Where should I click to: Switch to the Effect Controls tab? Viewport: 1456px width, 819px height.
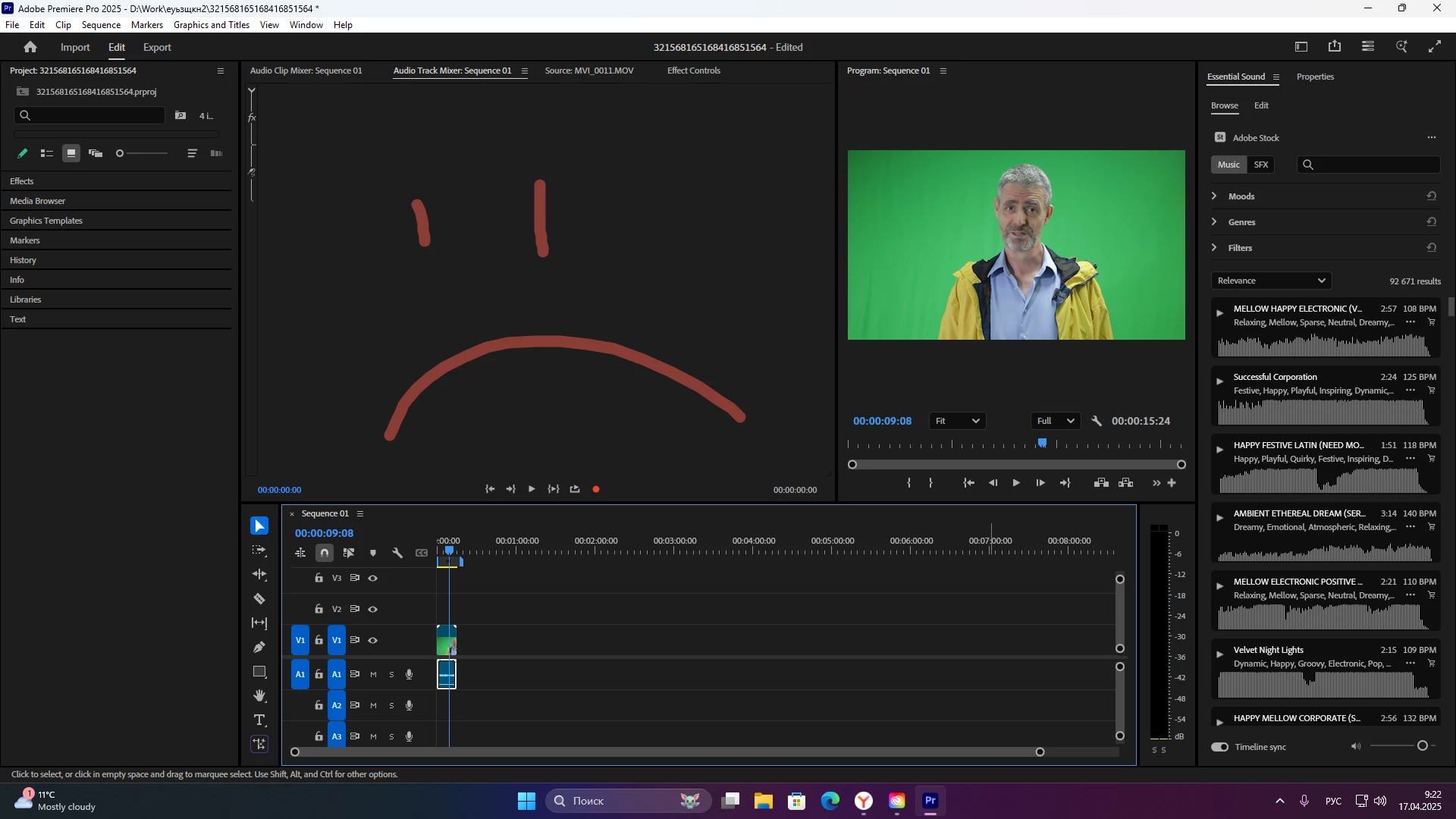pyautogui.click(x=693, y=71)
